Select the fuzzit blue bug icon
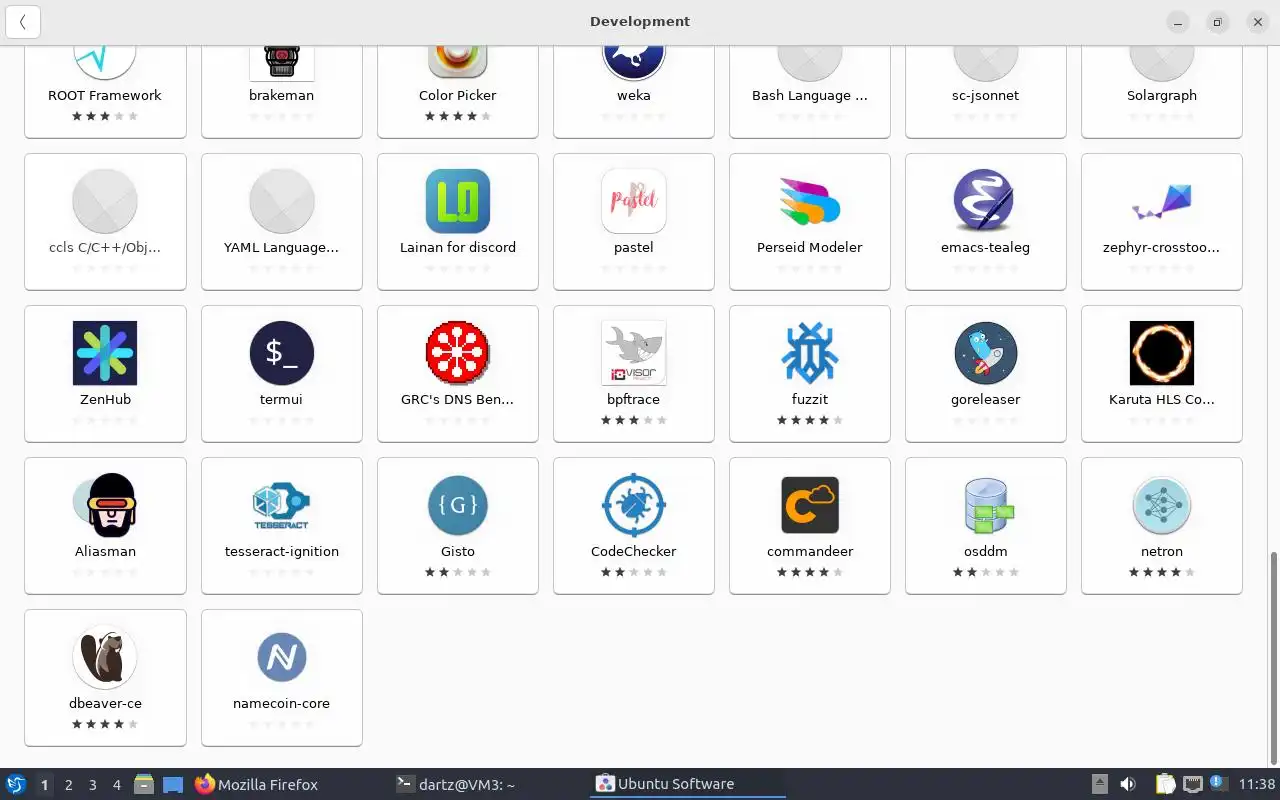 tap(810, 353)
